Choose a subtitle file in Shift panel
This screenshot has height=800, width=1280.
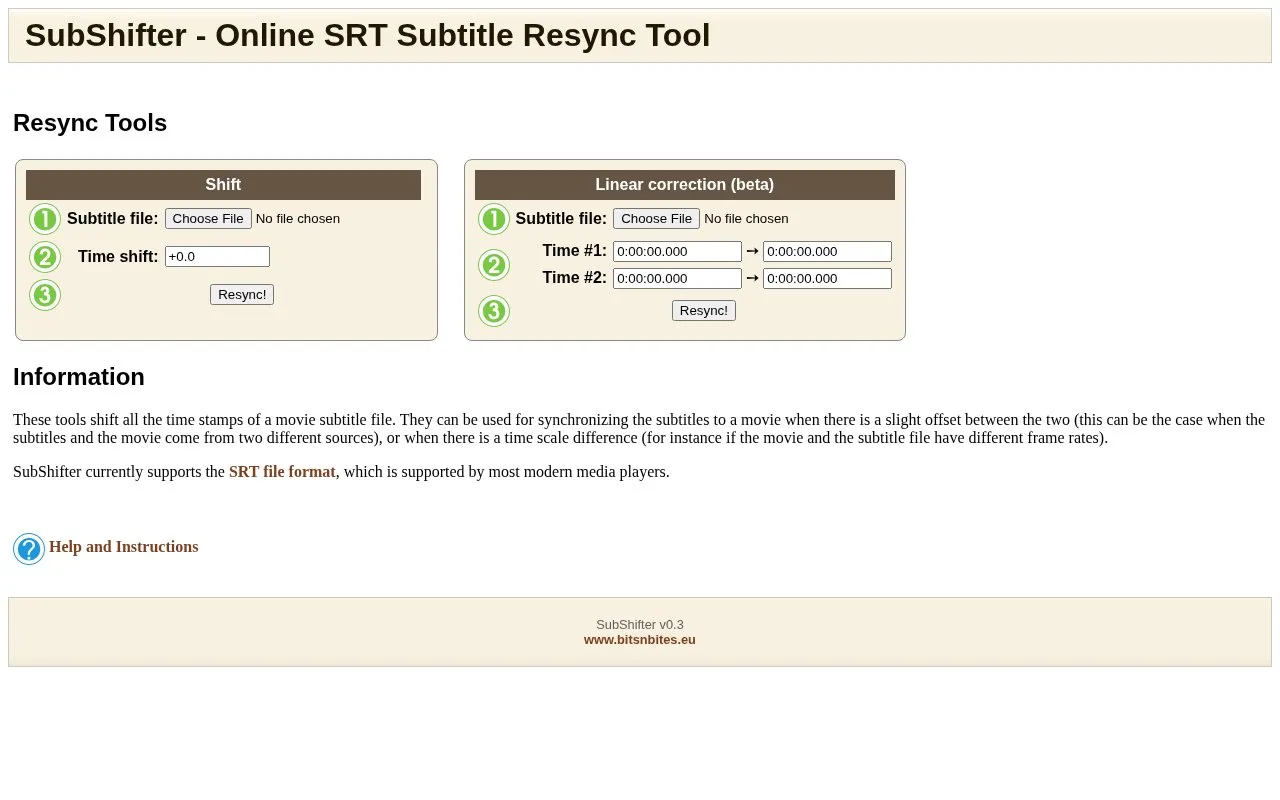pos(208,219)
